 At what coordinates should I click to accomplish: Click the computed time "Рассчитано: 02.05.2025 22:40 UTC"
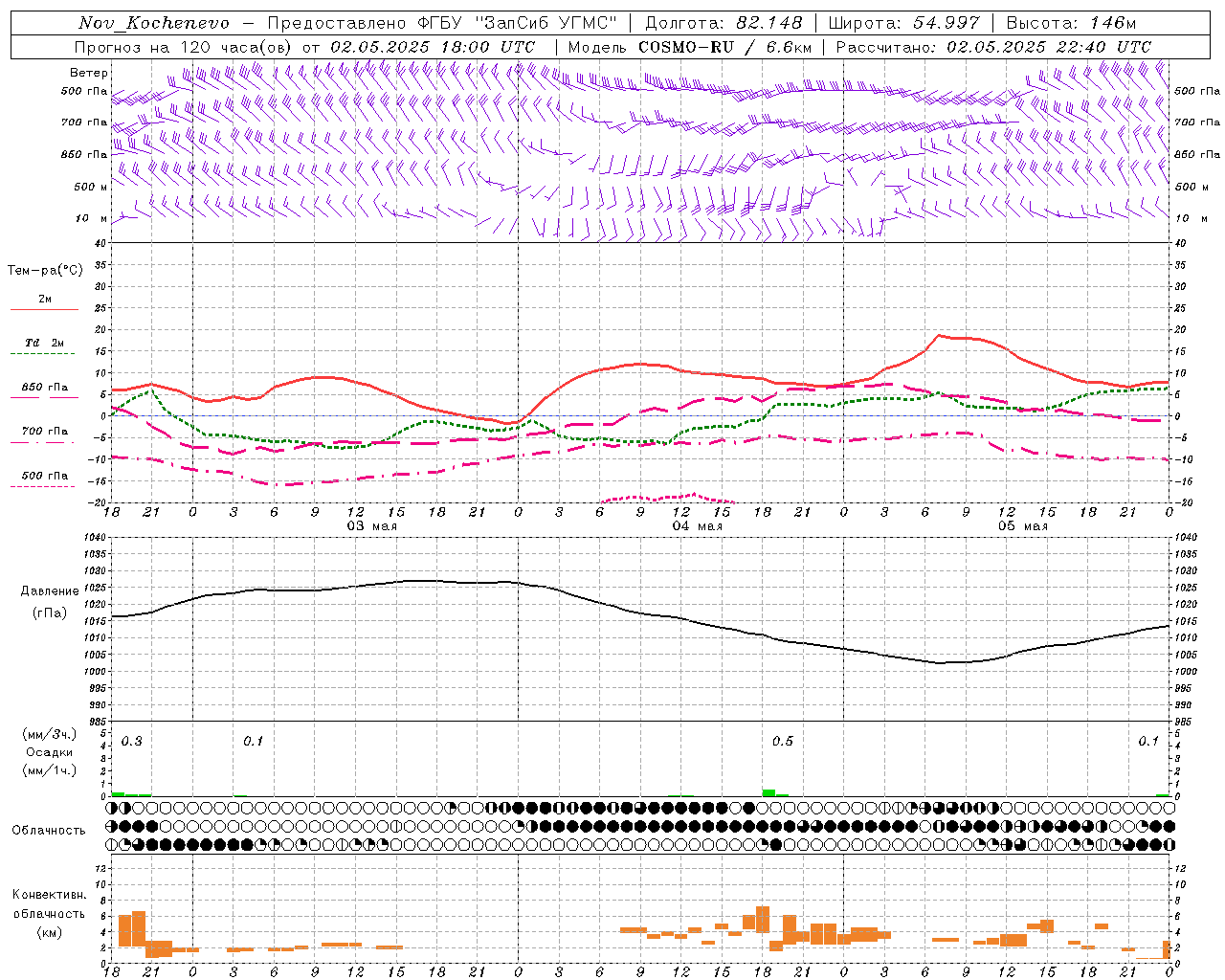(993, 47)
